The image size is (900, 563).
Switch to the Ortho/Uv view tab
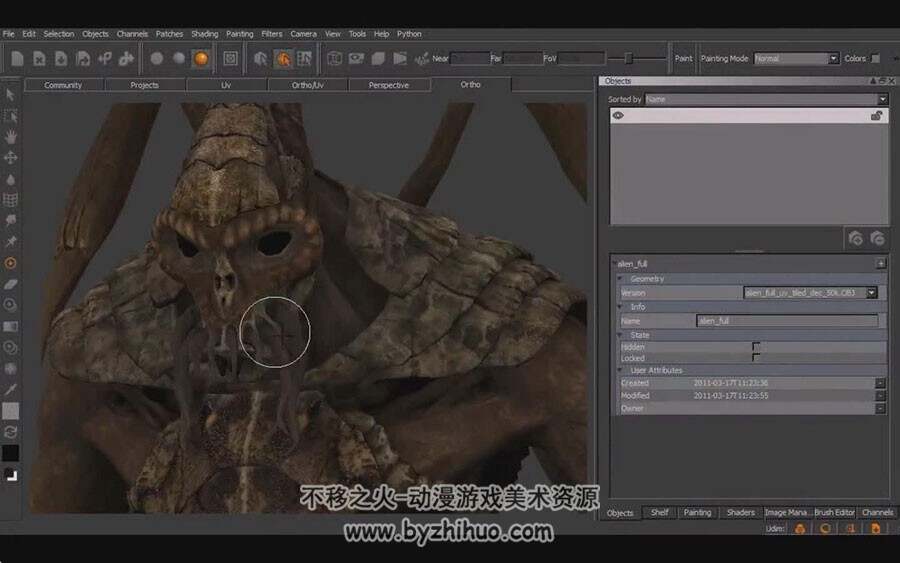(307, 85)
